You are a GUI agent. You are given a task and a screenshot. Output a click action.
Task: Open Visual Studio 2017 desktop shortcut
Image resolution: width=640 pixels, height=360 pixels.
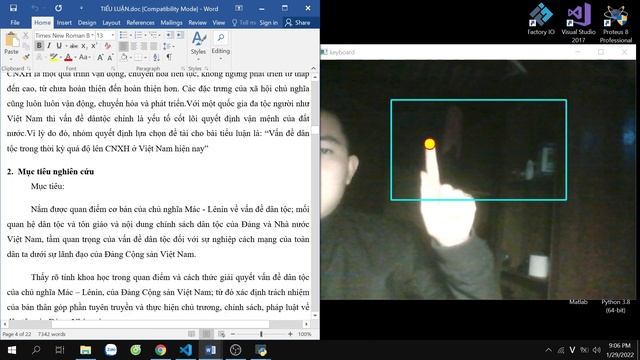point(578,22)
